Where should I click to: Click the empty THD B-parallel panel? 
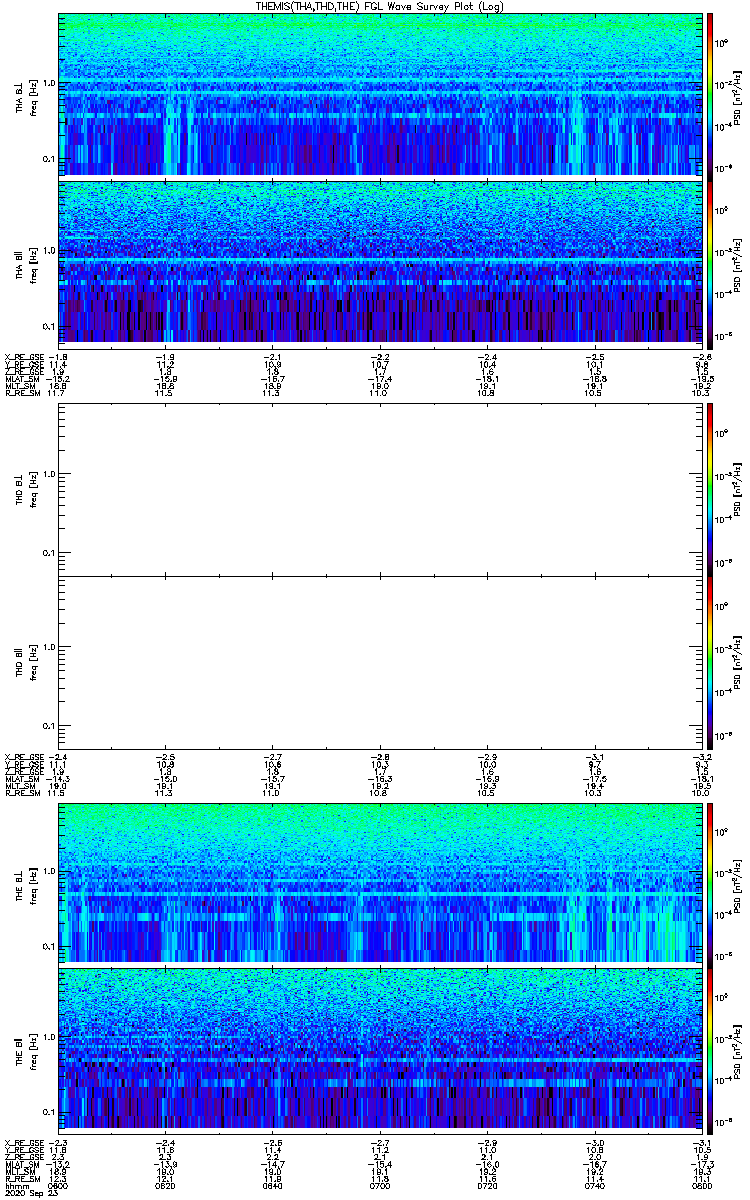(x=380, y=661)
